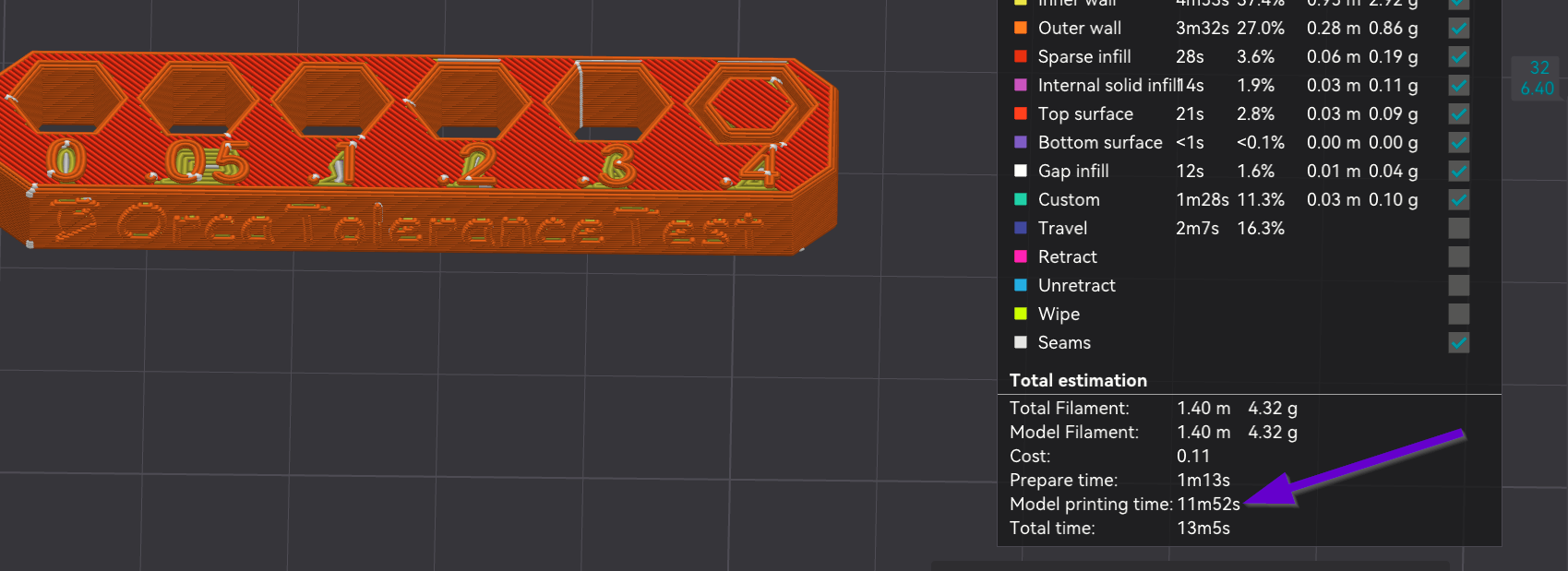This screenshot has width=1568, height=571.
Task: Click the blue Travel color swatch
Action: [x=1021, y=228]
